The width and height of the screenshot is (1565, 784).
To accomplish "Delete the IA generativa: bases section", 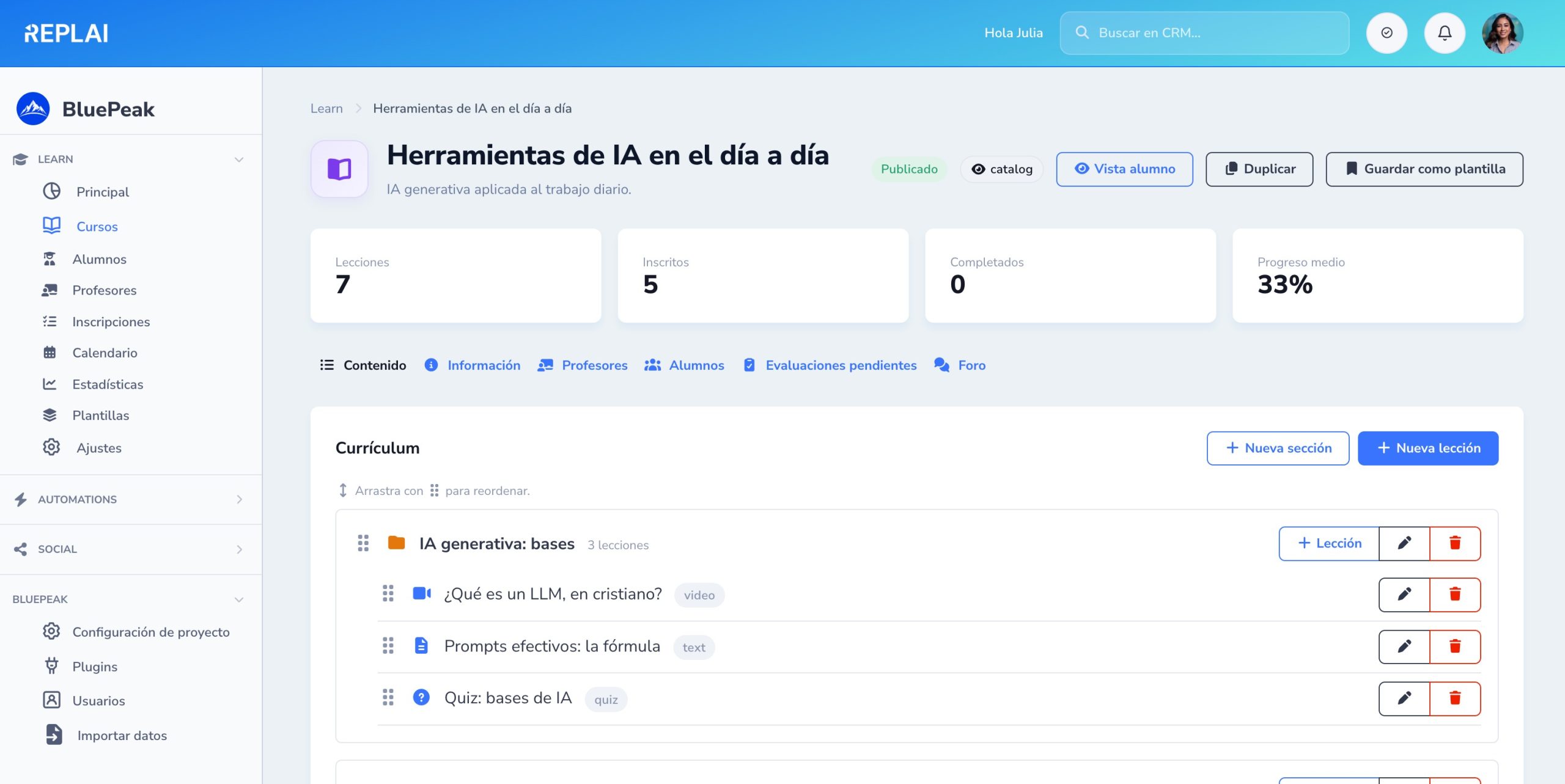I will coord(1455,544).
